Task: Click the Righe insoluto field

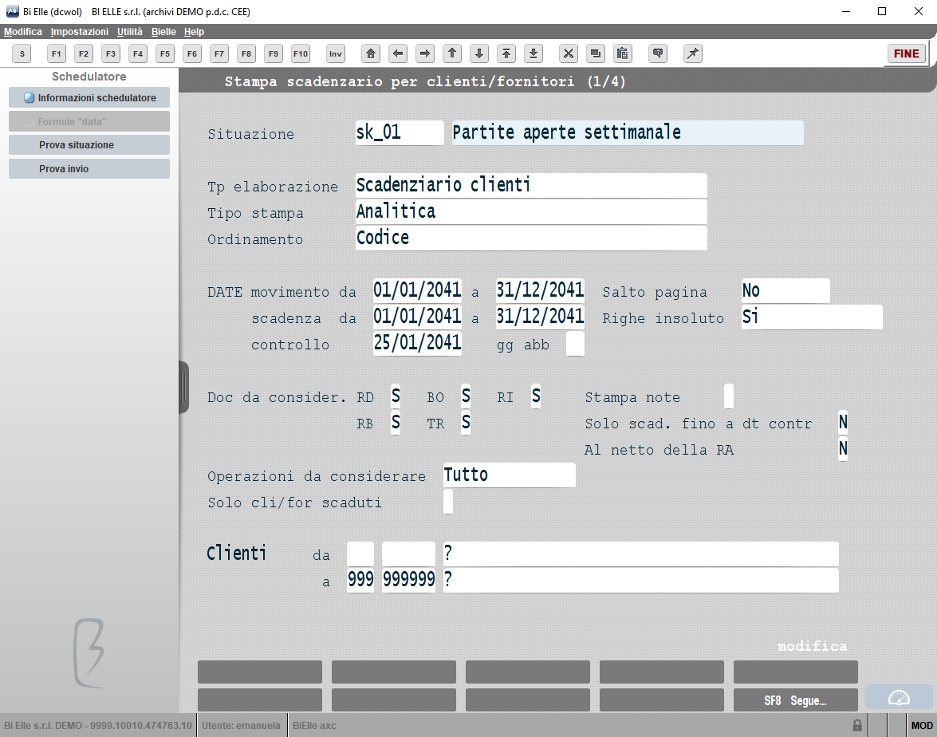Action: 812,317
